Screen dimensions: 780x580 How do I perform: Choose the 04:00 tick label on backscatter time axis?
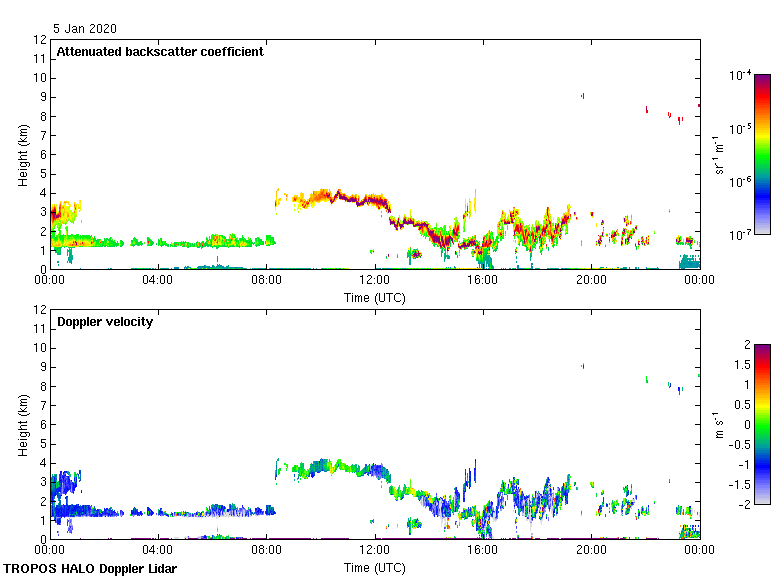point(158,280)
